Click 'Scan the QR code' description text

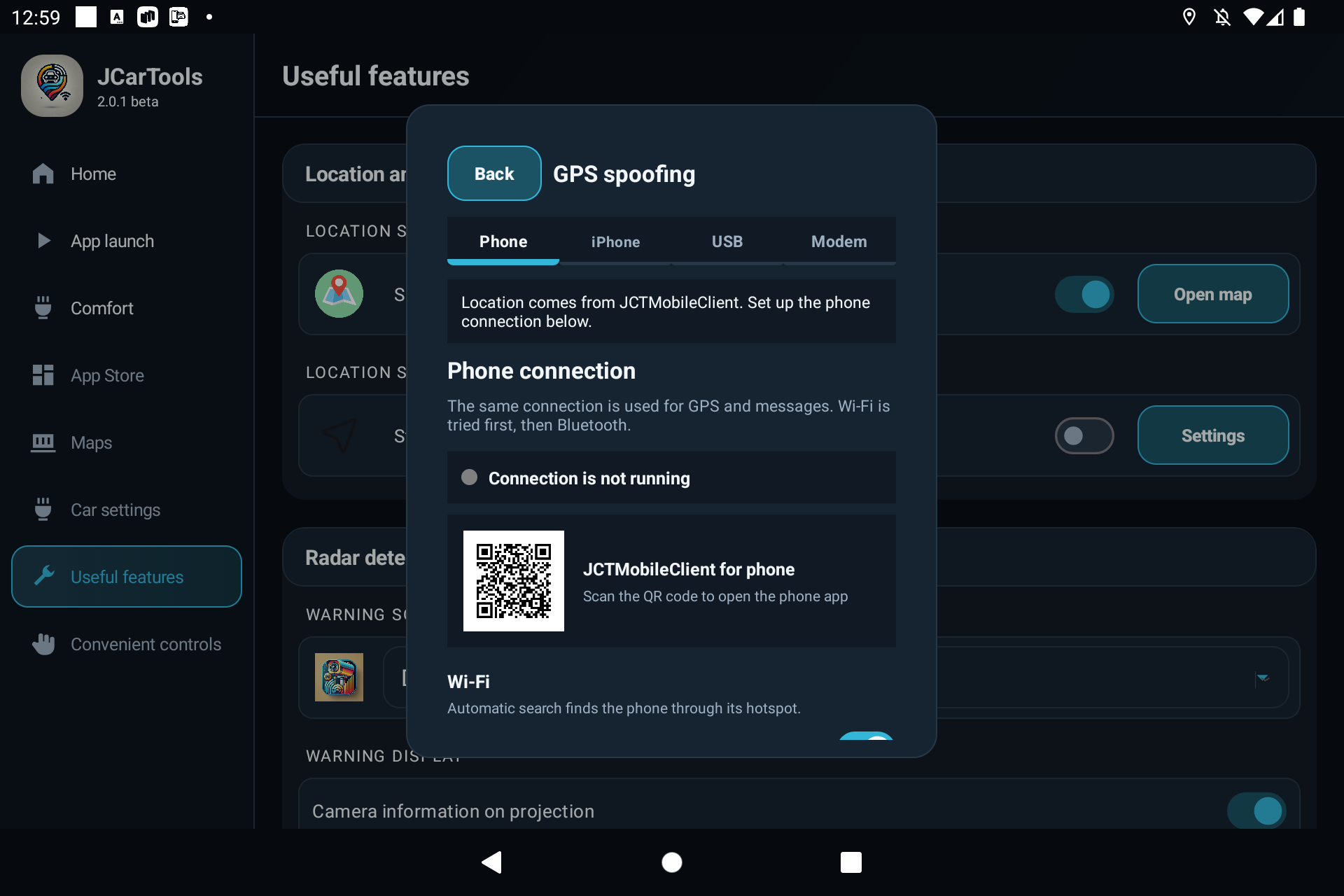715,596
